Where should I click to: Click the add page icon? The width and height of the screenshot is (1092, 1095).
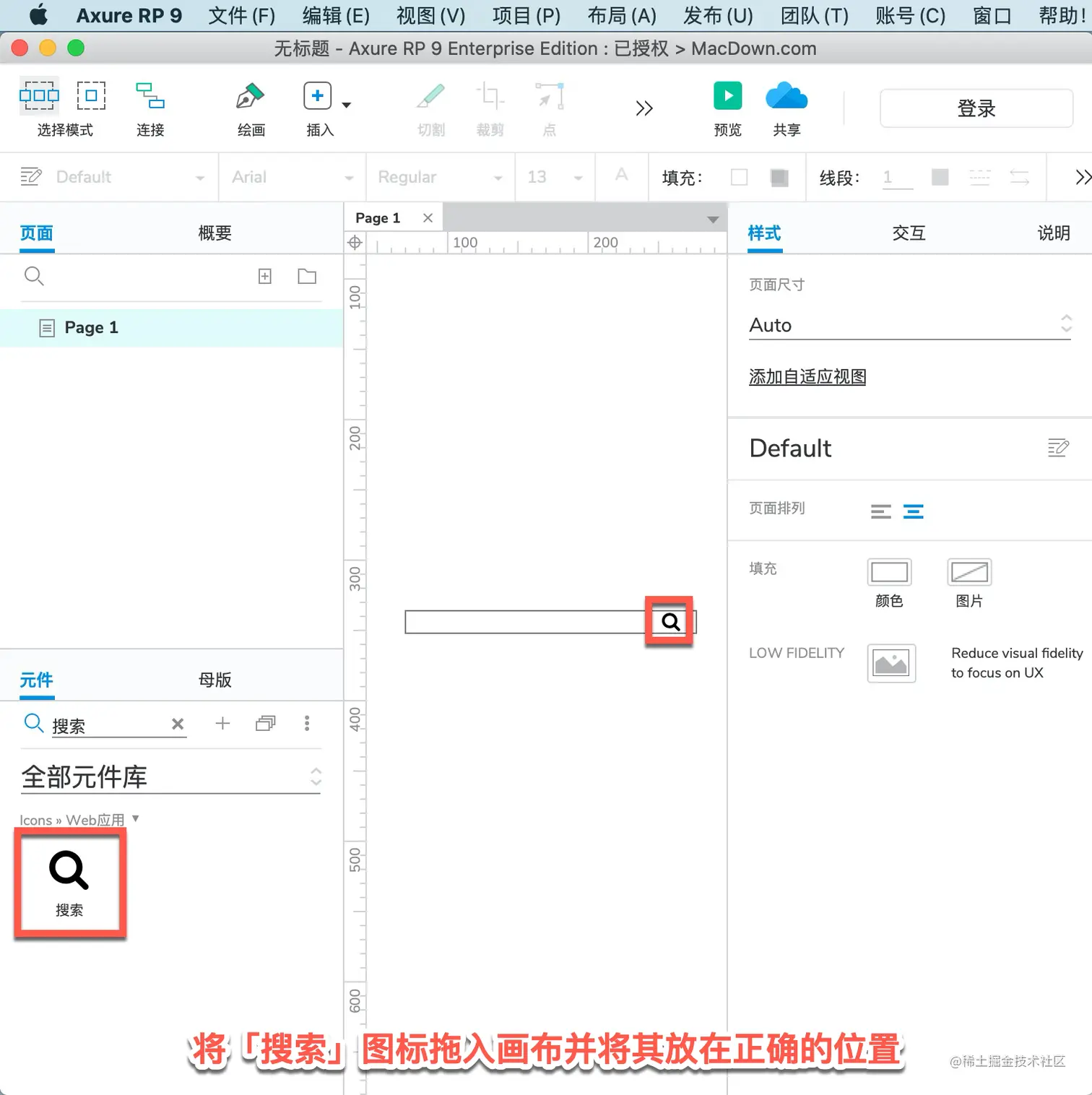point(265,276)
